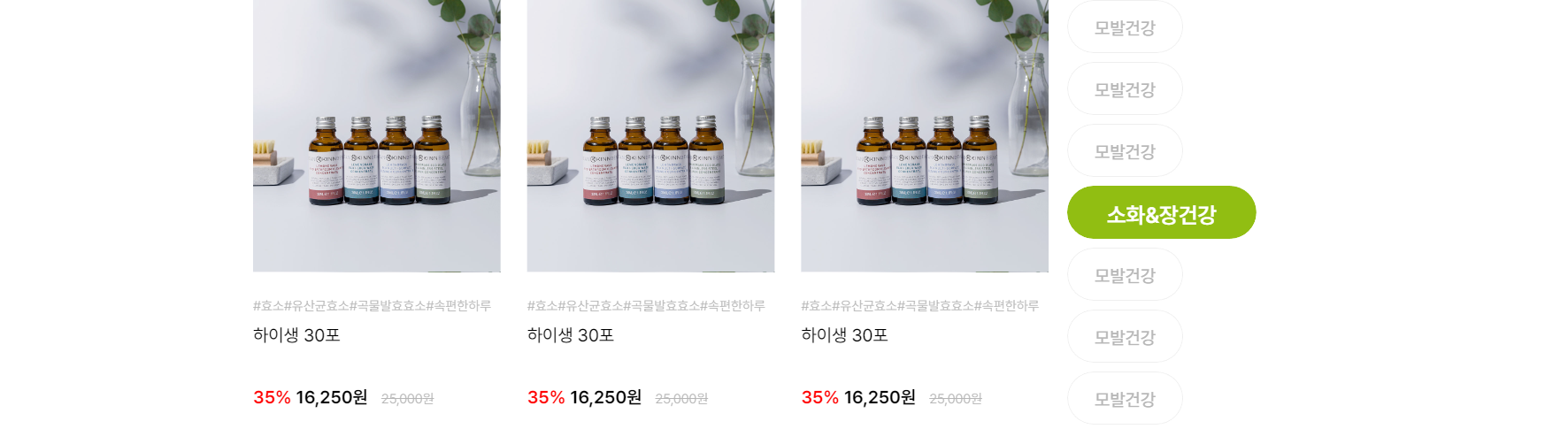Choose the 모발건강 tab directly below 소화&장건강
Screen dimensions: 1568x429
pos(1125,274)
